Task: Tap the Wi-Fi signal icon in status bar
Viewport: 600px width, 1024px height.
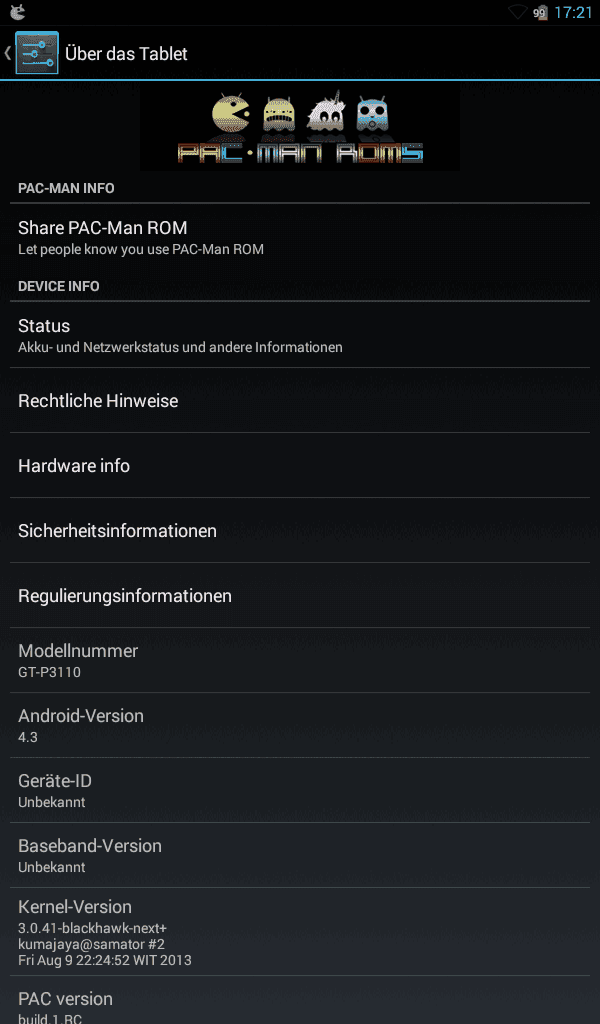Action: (518, 12)
